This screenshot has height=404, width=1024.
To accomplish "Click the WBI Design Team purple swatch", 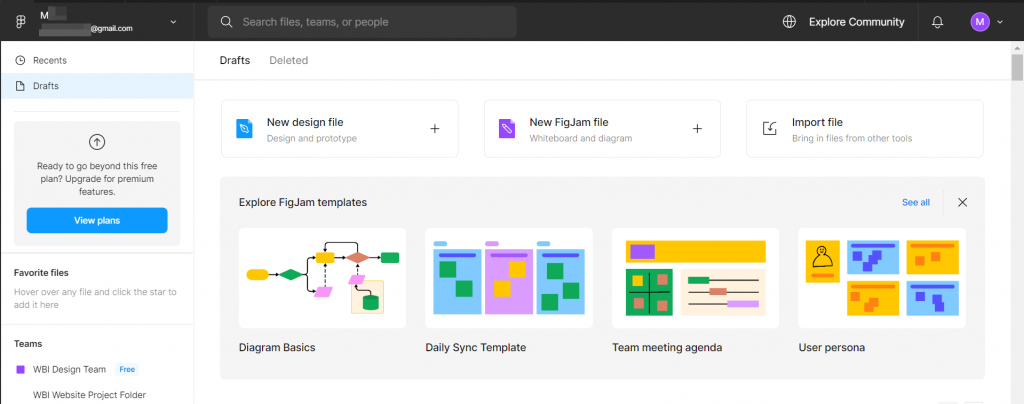I will [x=21, y=369].
